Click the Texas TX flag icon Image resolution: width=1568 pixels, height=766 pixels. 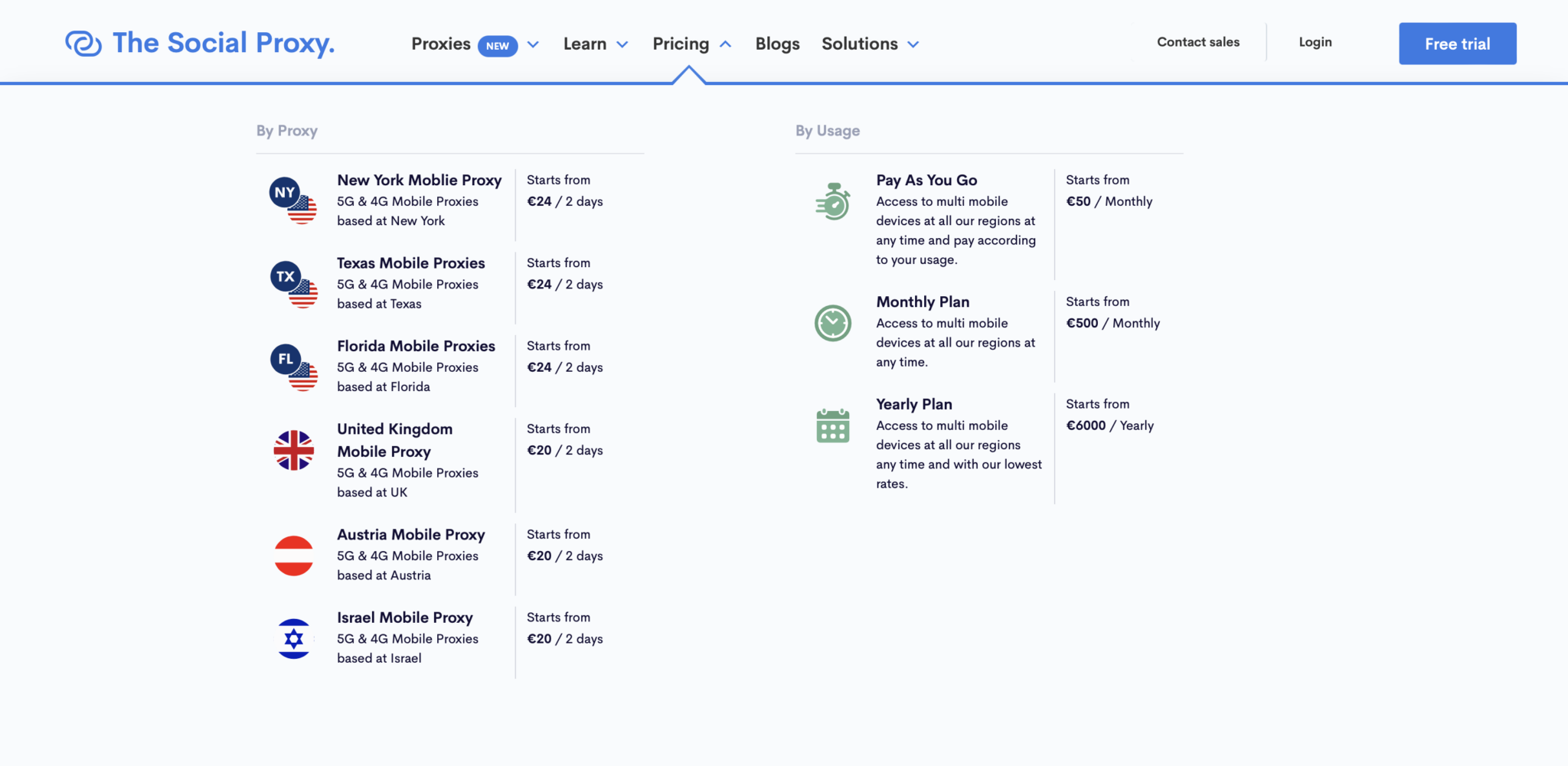point(293,285)
